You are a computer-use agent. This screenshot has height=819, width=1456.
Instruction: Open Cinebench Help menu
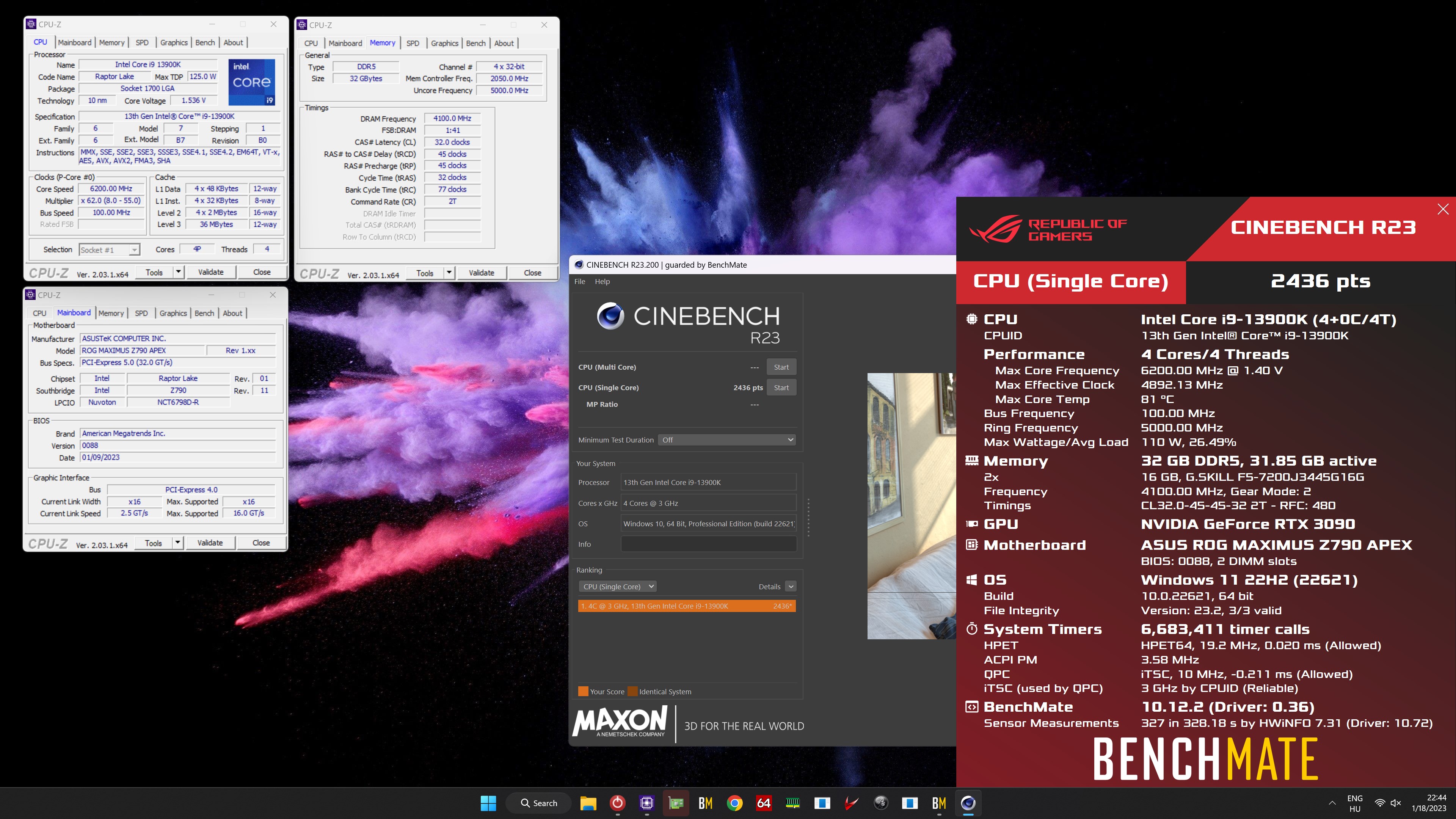tap(602, 281)
